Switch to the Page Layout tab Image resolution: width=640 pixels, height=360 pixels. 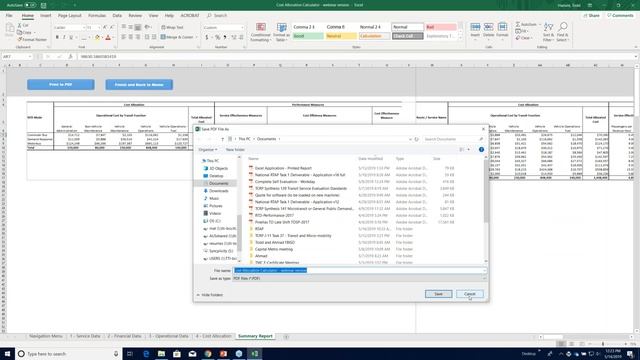69,16
